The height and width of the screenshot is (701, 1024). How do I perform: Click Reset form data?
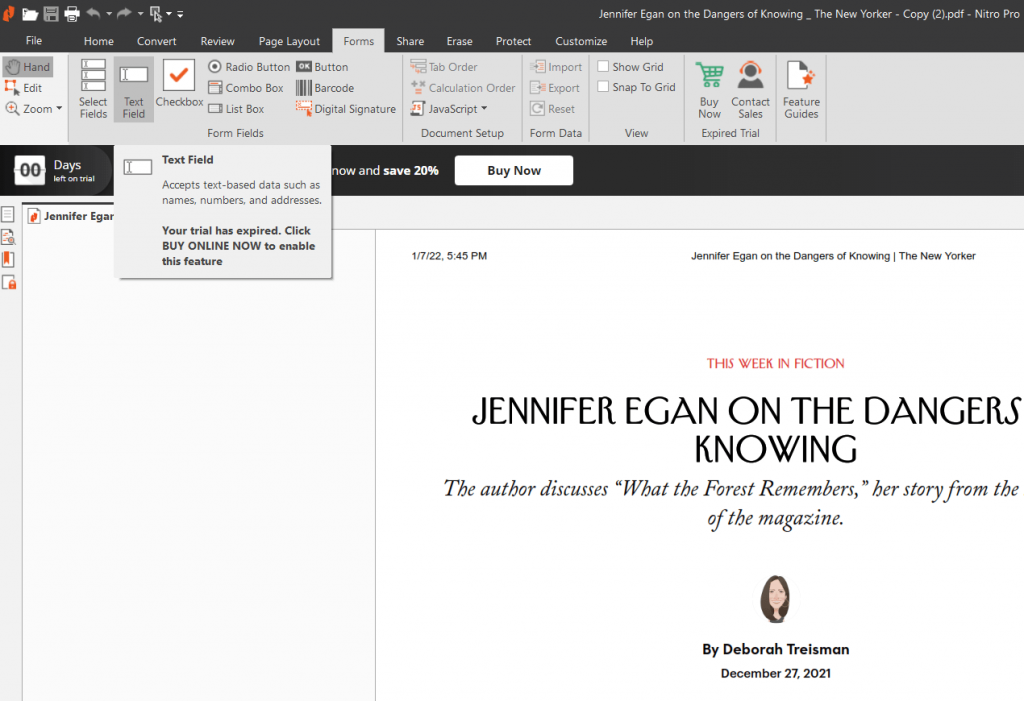click(553, 108)
